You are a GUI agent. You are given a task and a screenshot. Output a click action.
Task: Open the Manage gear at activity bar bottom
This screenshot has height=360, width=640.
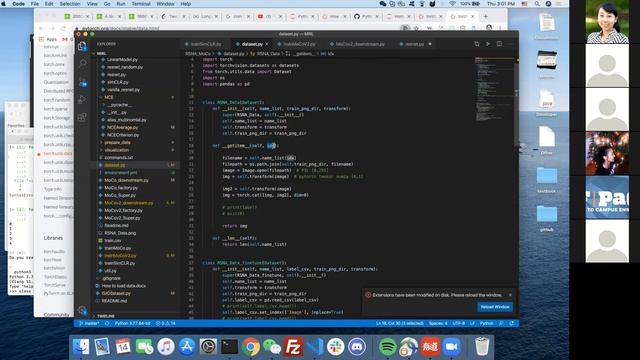[x=82, y=310]
